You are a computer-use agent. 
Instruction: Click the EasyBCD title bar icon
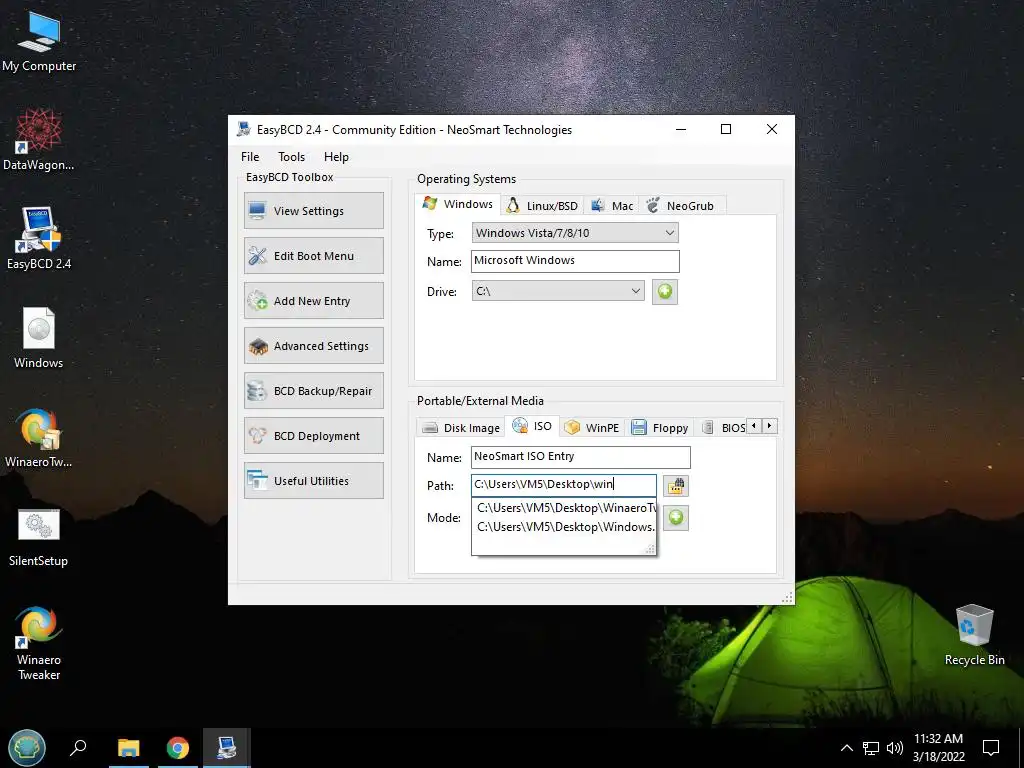click(244, 129)
